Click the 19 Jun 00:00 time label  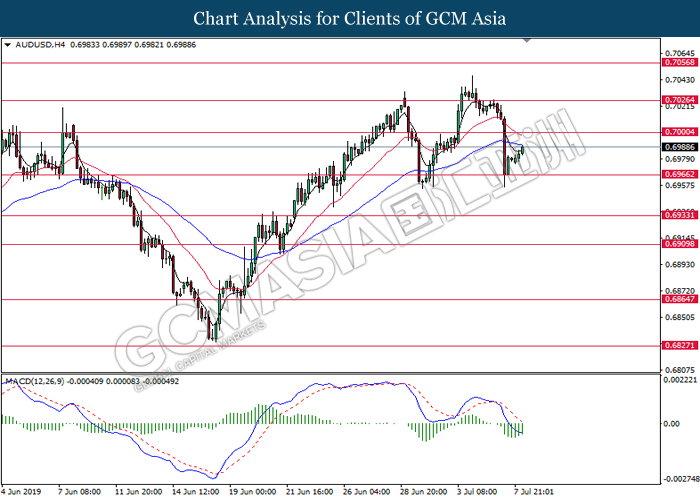[x=253, y=492]
